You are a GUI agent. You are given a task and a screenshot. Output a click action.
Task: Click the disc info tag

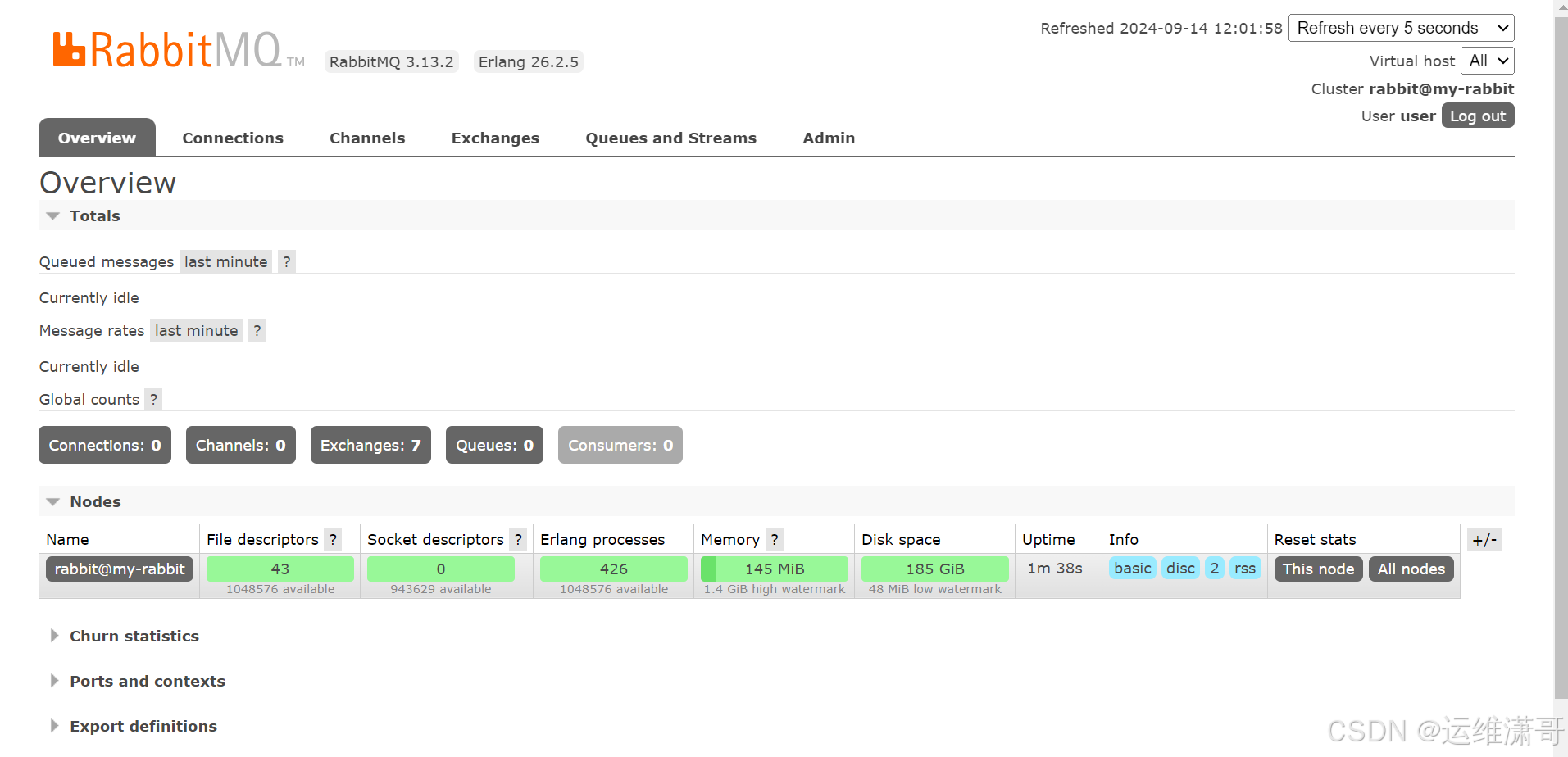(x=1180, y=568)
